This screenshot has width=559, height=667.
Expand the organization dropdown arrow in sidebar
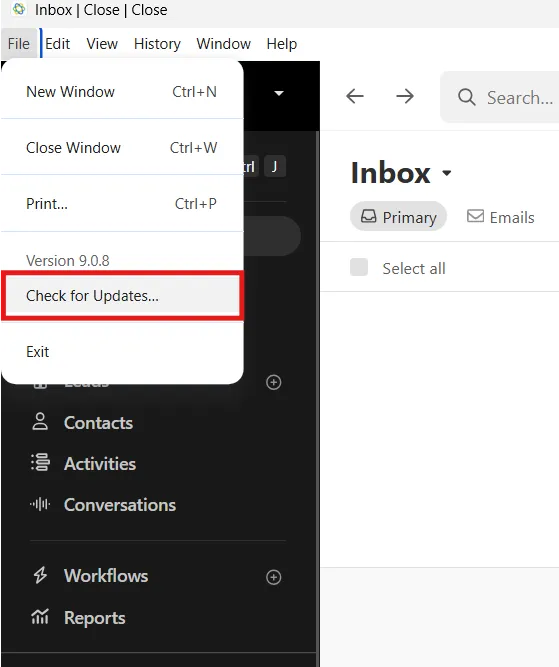[x=279, y=93]
